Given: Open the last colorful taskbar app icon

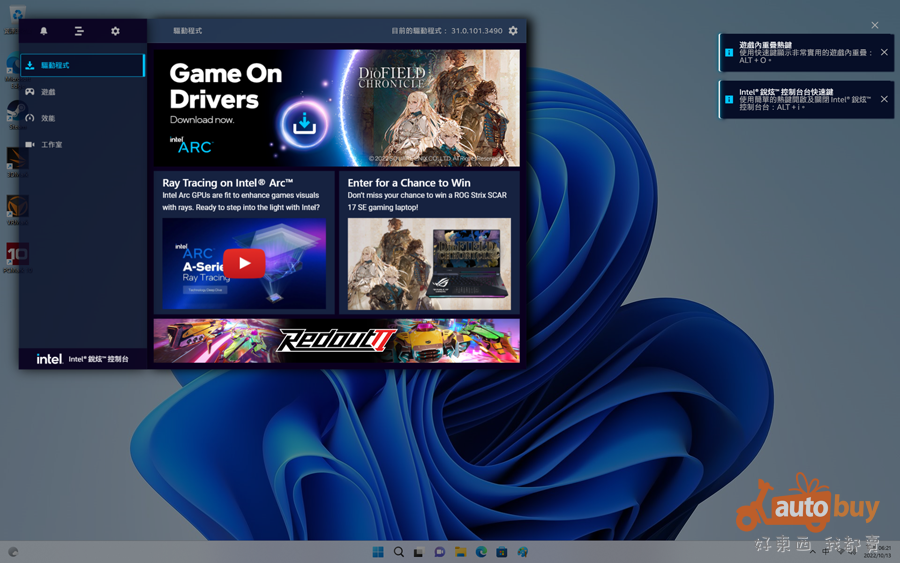Looking at the screenshot, I should pos(522,552).
